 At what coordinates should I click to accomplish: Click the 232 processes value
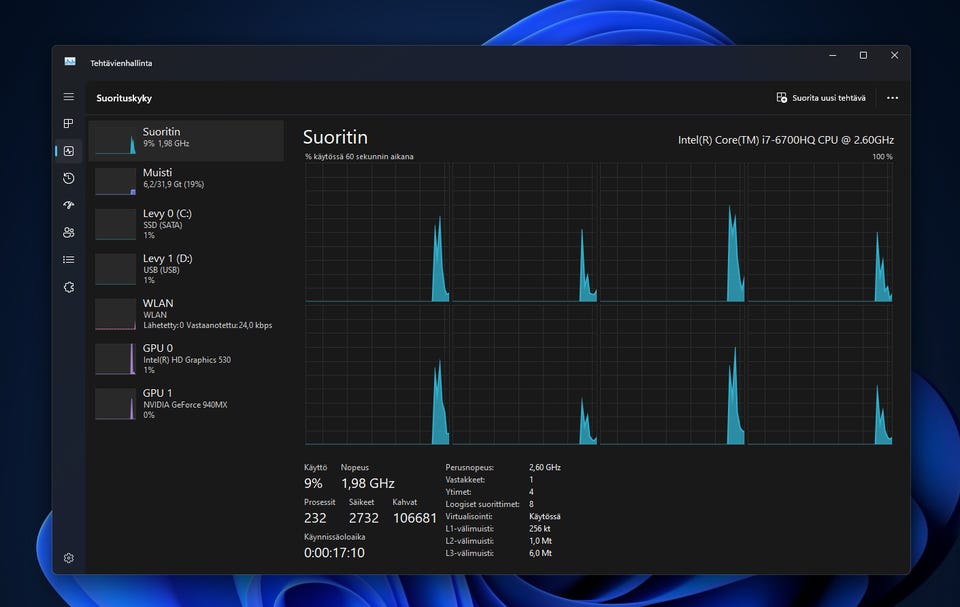(315, 518)
